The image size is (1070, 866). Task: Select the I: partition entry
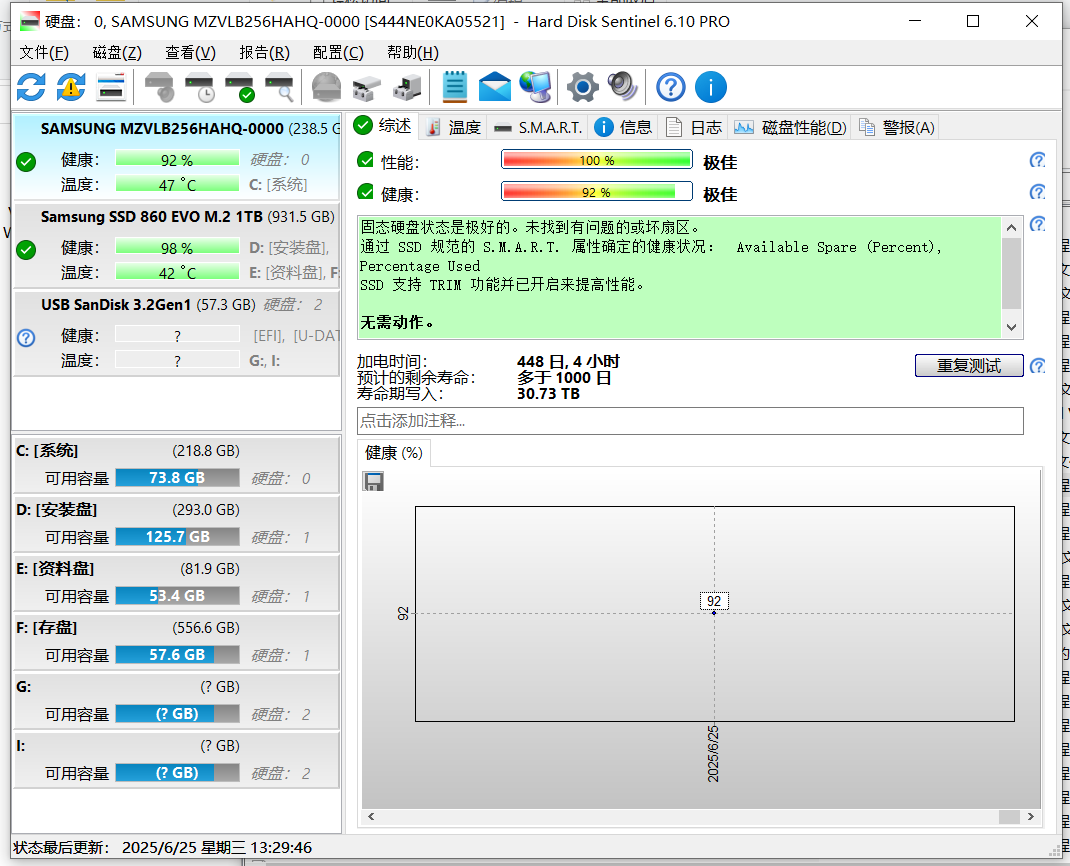177,760
